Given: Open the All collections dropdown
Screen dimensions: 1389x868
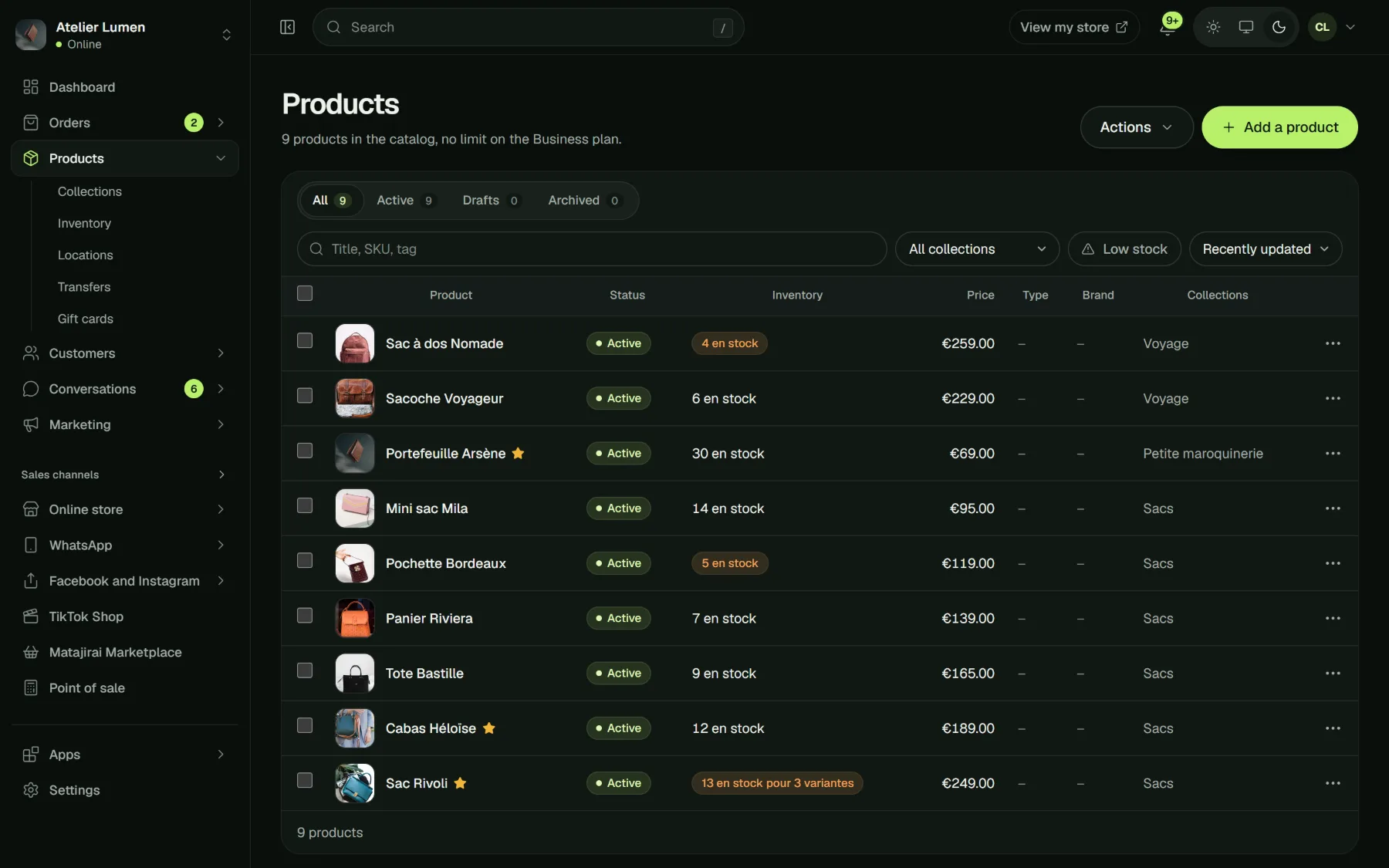Looking at the screenshot, I should tap(977, 249).
